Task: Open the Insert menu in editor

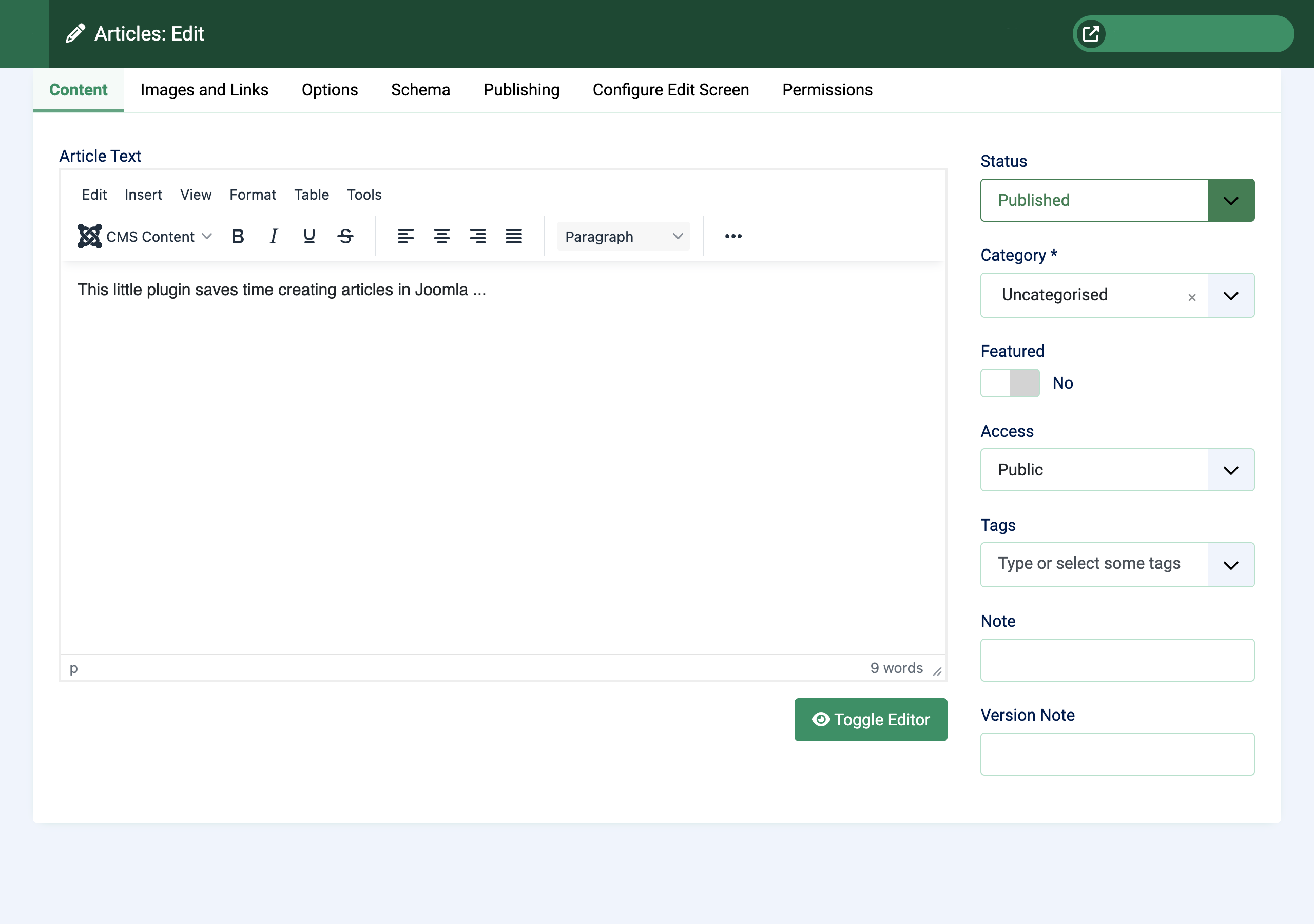Action: [x=143, y=195]
